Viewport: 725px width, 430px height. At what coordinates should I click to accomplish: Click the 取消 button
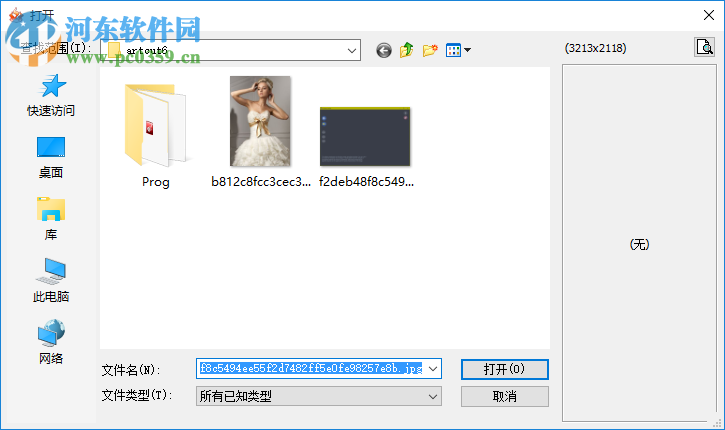pyautogui.click(x=504, y=396)
